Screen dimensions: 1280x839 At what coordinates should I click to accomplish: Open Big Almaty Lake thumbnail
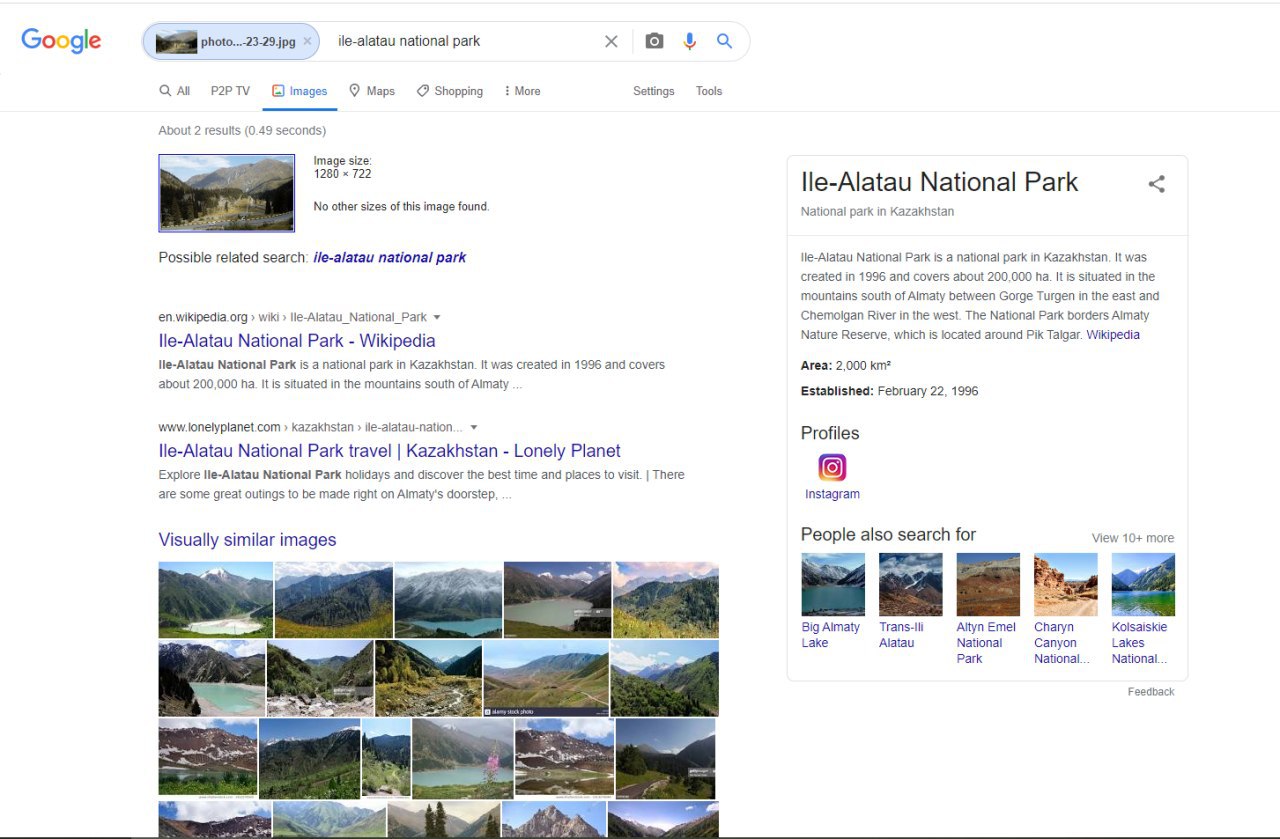click(833, 584)
